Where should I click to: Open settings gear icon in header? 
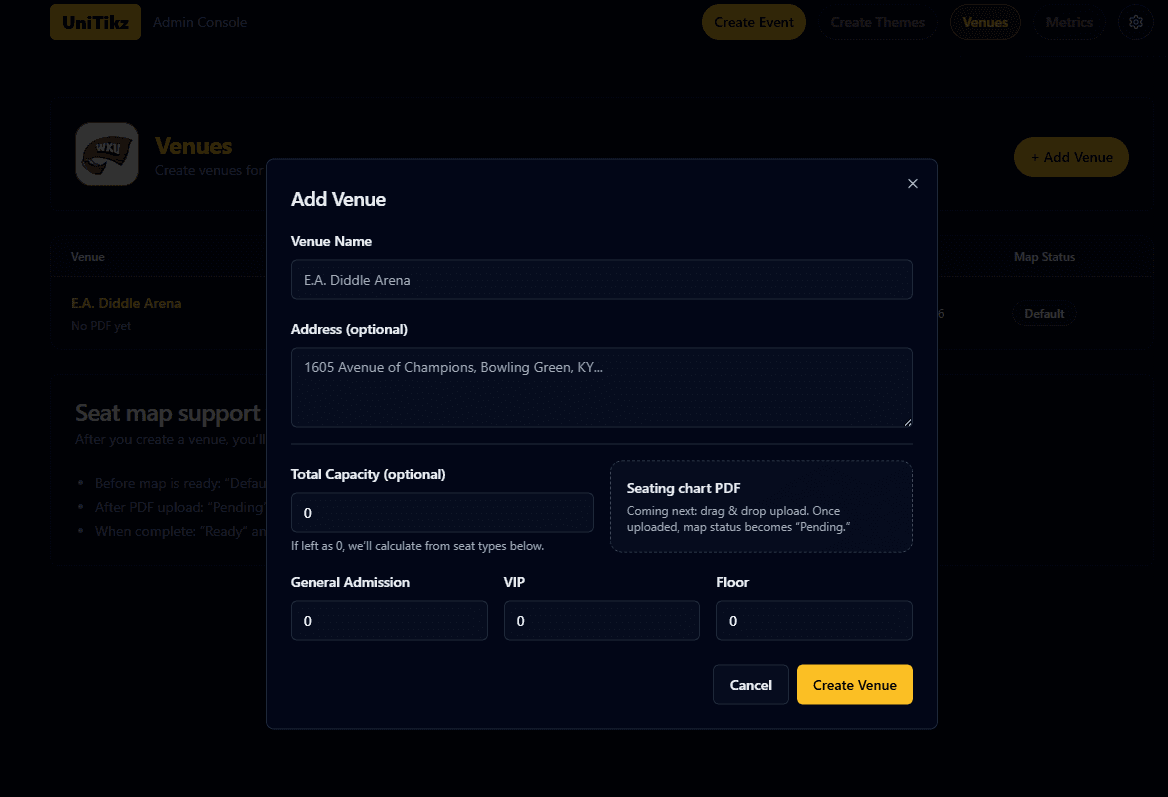pos(1135,22)
